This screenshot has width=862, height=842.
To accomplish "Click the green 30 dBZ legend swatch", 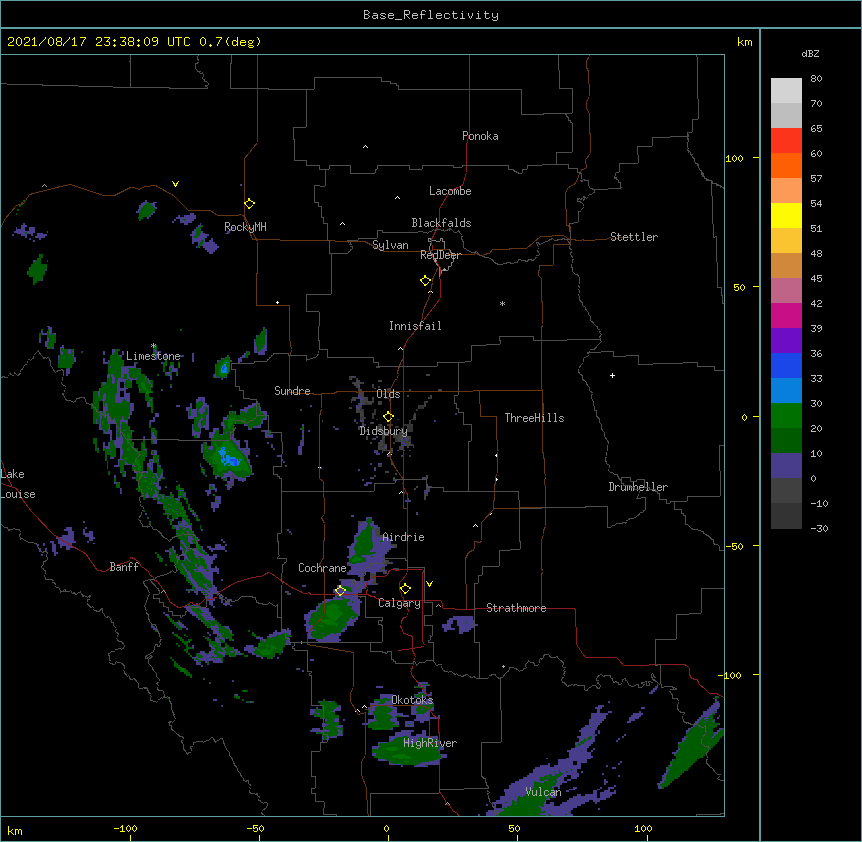I will click(x=786, y=416).
